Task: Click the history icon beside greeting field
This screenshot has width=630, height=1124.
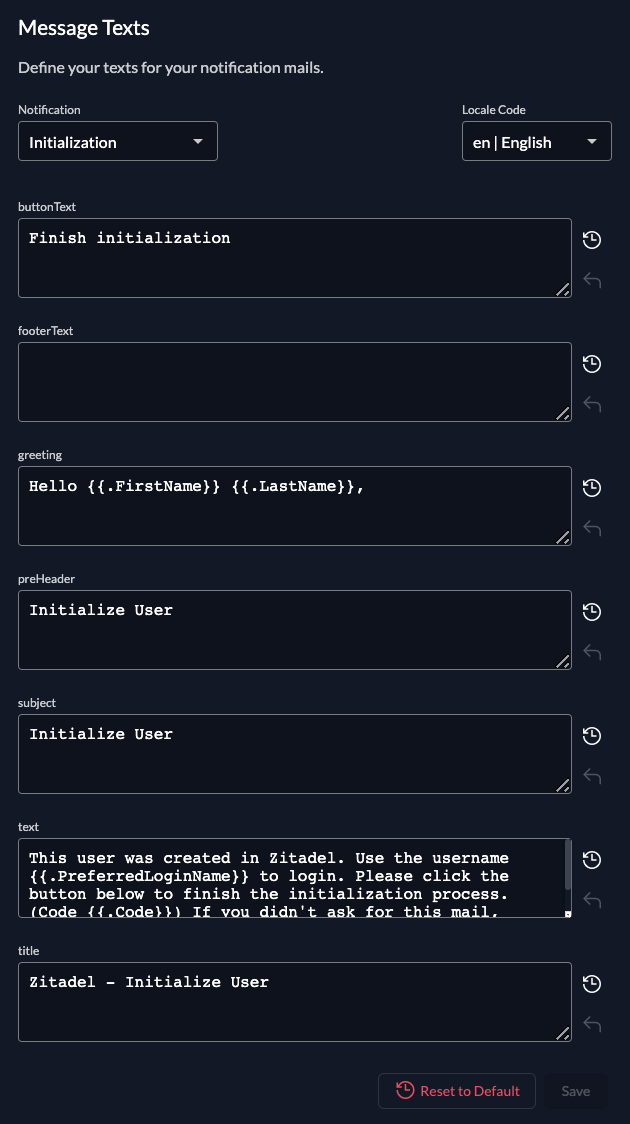Action: pyautogui.click(x=592, y=488)
